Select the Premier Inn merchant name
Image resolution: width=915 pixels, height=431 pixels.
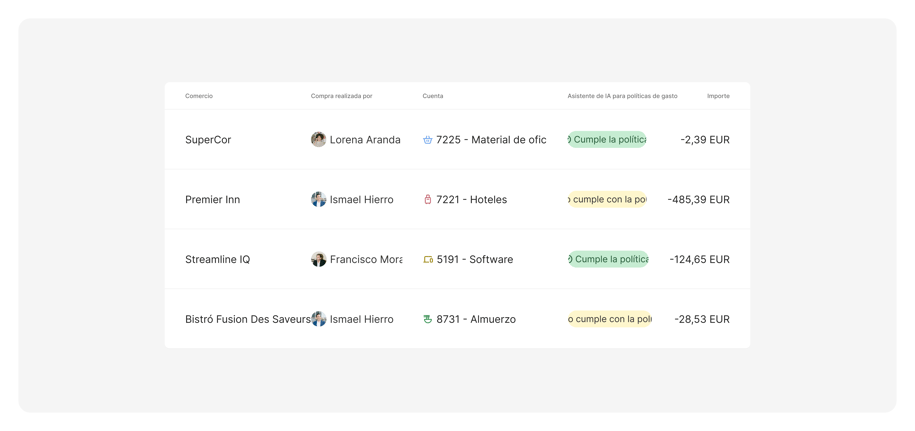(x=212, y=199)
